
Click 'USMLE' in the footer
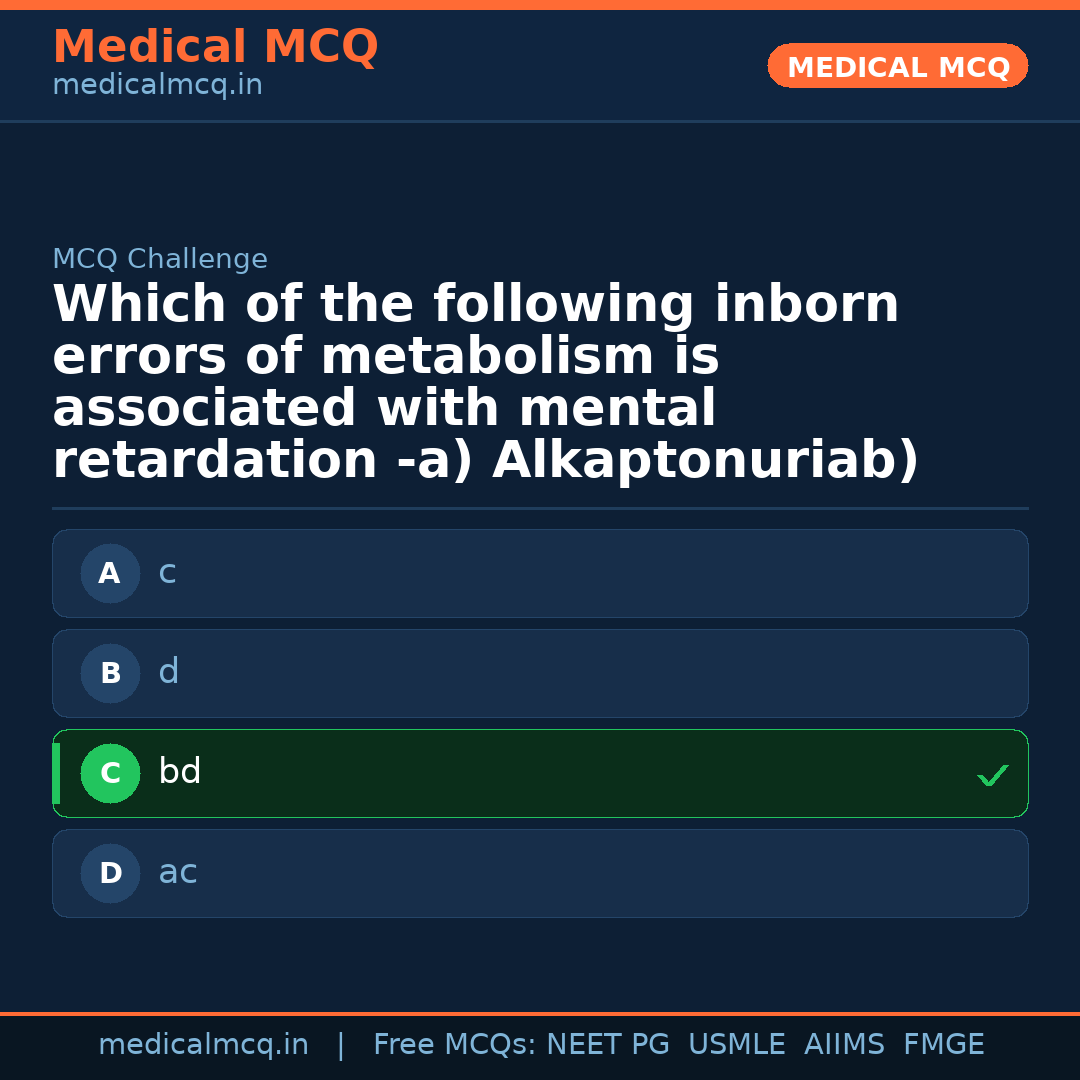(x=736, y=1045)
